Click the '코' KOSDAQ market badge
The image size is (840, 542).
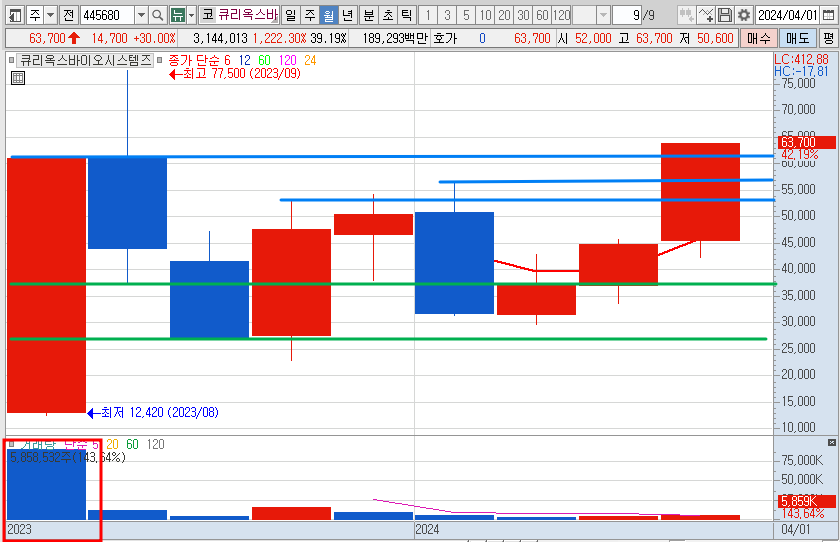pos(207,15)
